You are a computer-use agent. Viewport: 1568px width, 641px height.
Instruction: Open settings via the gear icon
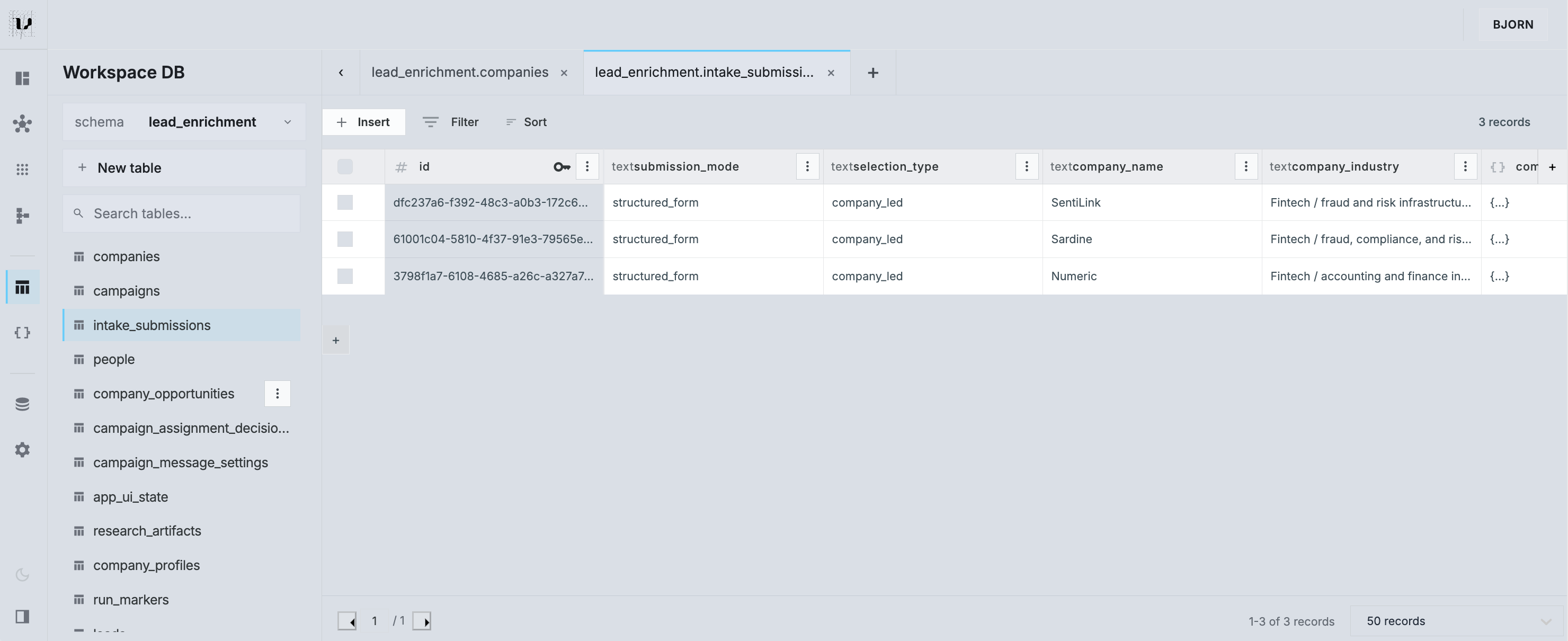23,449
